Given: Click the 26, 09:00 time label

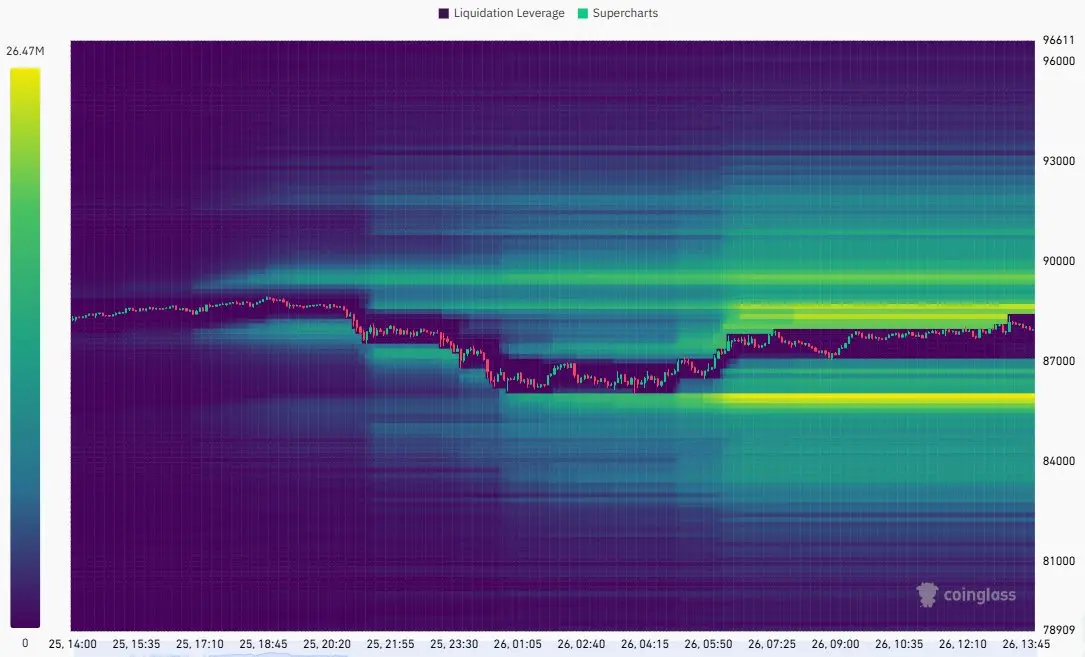Looking at the screenshot, I should tap(836, 644).
